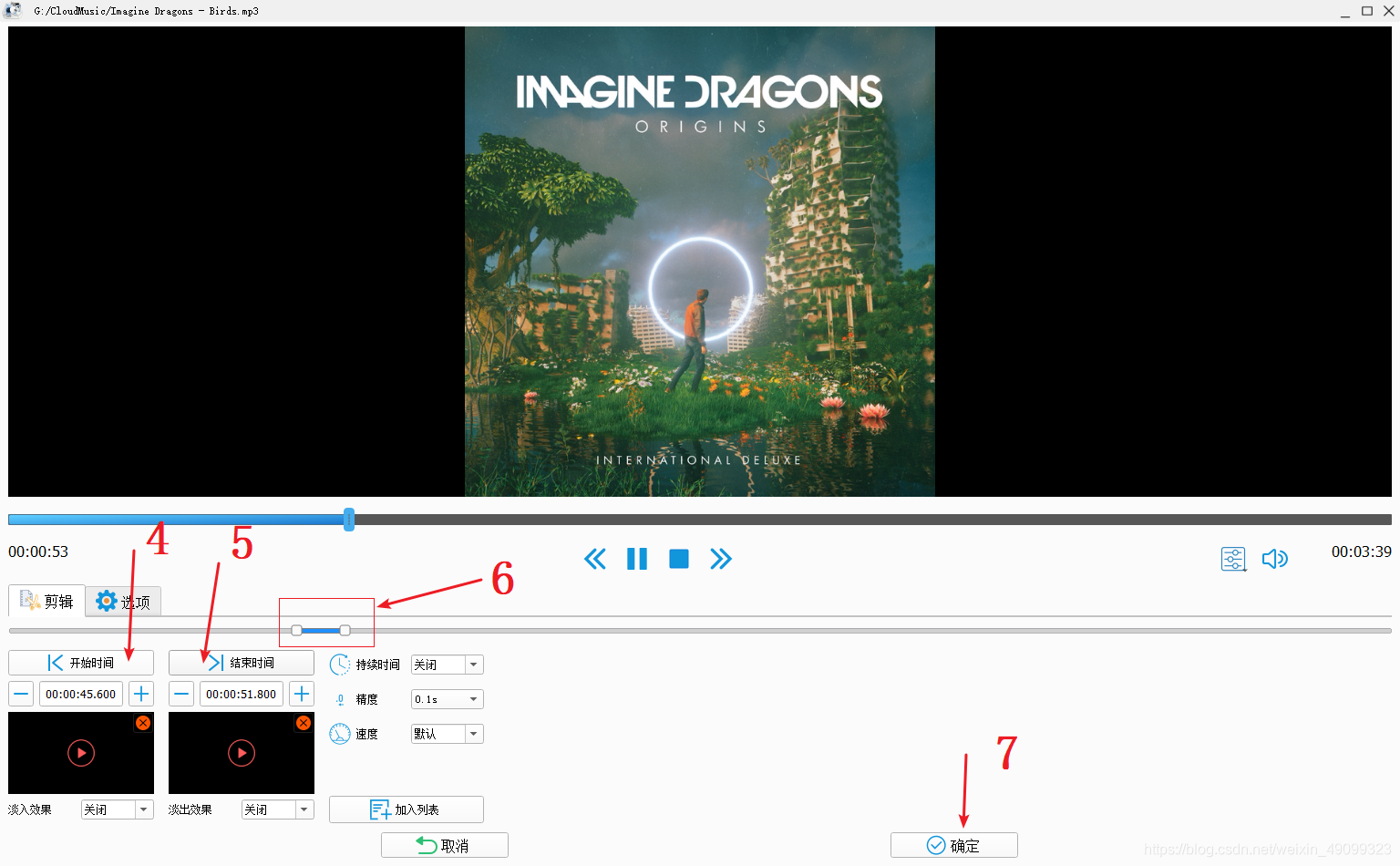Increase end time with plus button
Screen dimensions: 1400x866
[302, 694]
